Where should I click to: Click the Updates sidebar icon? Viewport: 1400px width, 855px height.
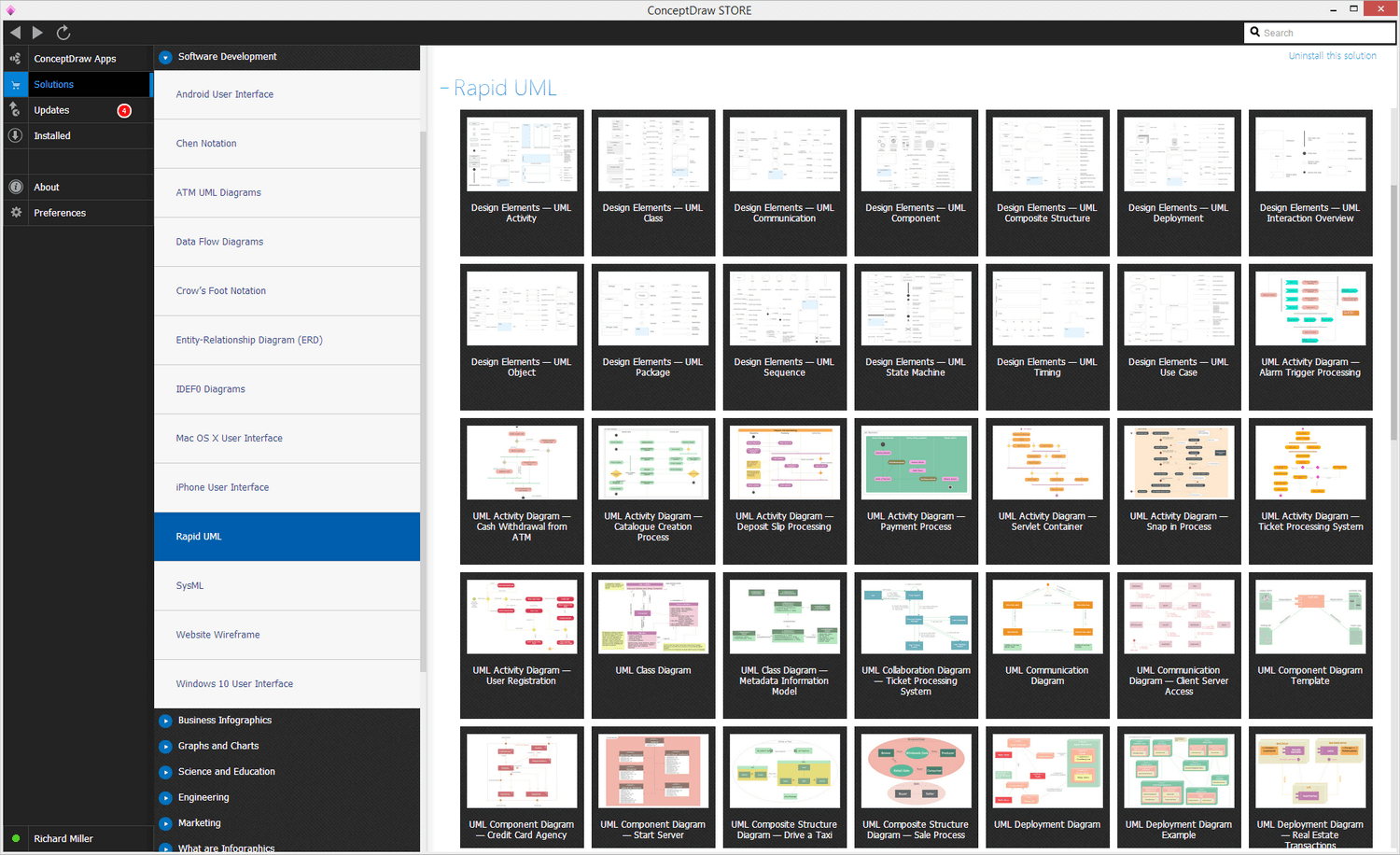[x=15, y=110]
